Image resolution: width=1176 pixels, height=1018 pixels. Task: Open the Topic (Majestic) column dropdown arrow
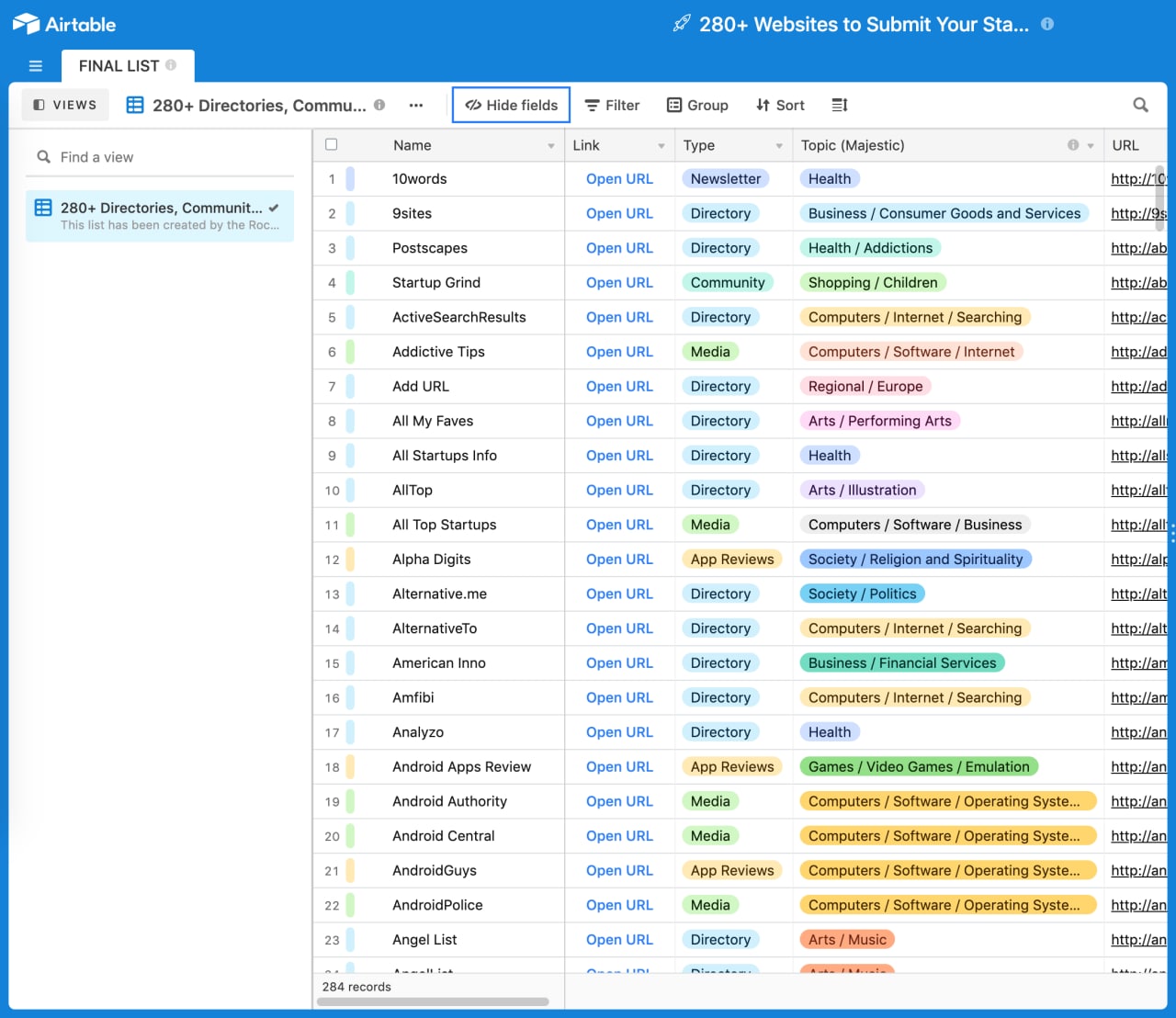point(1091,146)
